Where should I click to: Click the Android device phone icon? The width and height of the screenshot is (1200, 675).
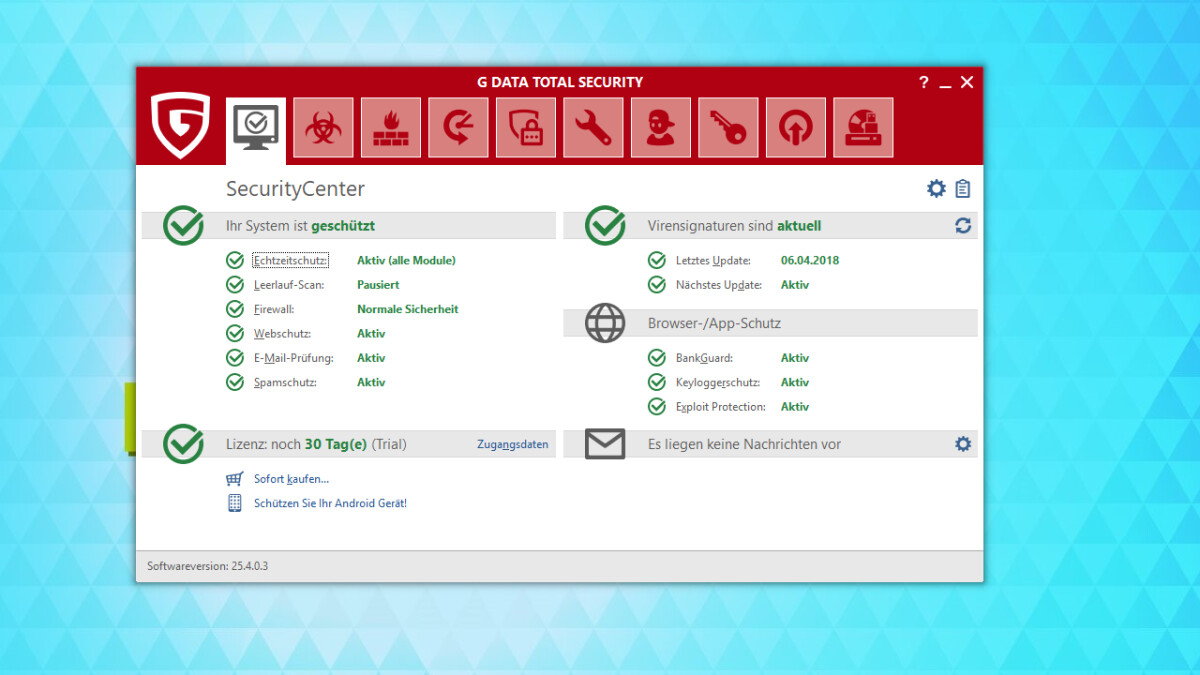pos(235,503)
